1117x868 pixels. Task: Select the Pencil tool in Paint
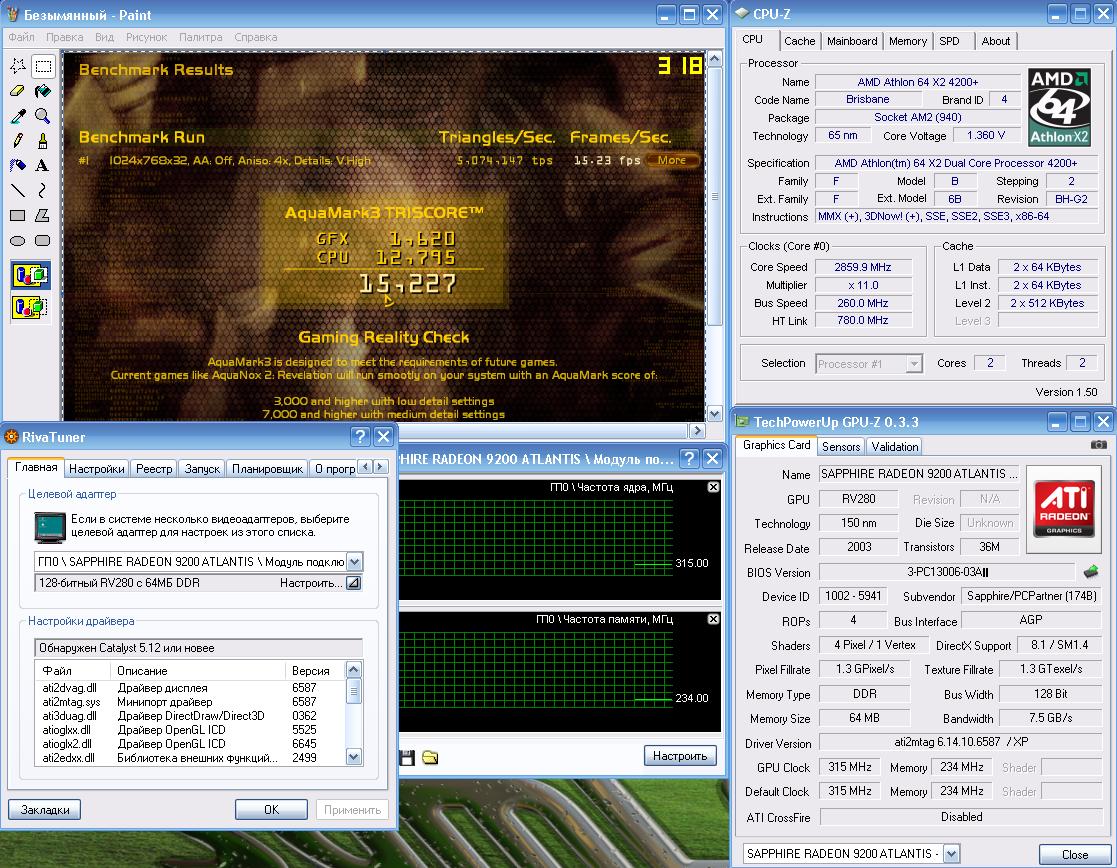18,141
